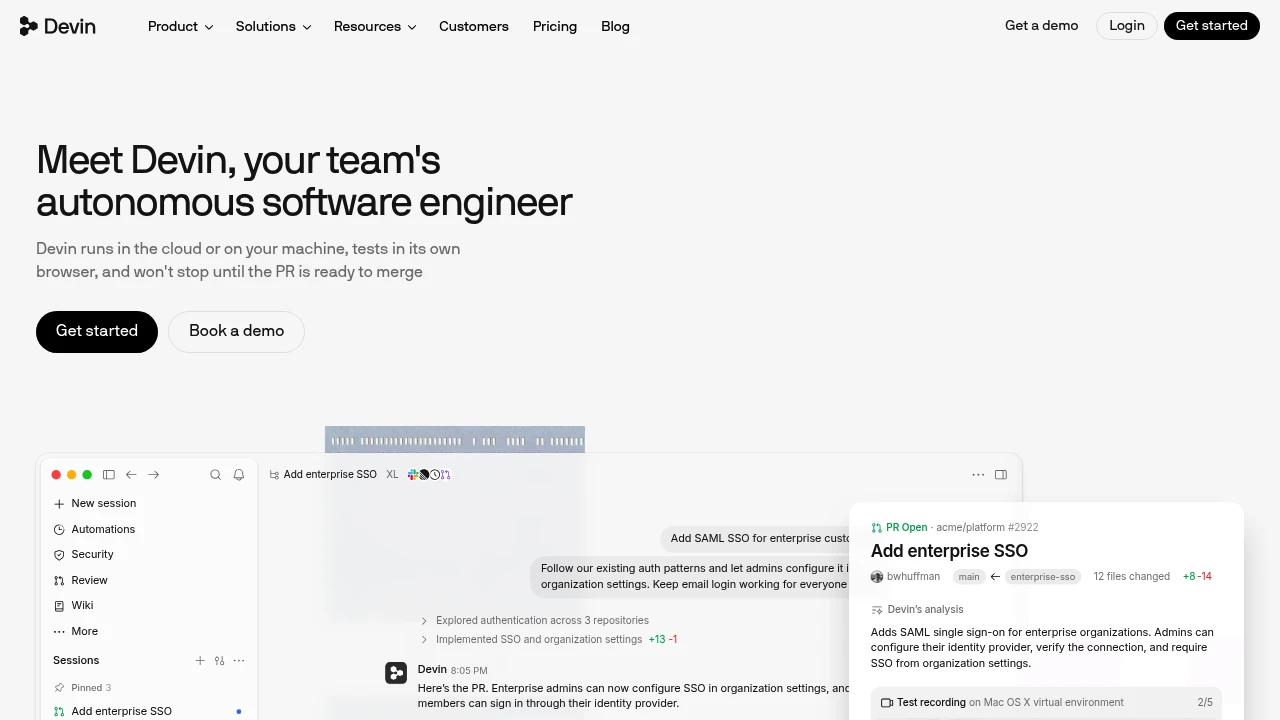Open the Wiki sidebar item
Screen dimensions: 1280x720
tap(74, 606)
